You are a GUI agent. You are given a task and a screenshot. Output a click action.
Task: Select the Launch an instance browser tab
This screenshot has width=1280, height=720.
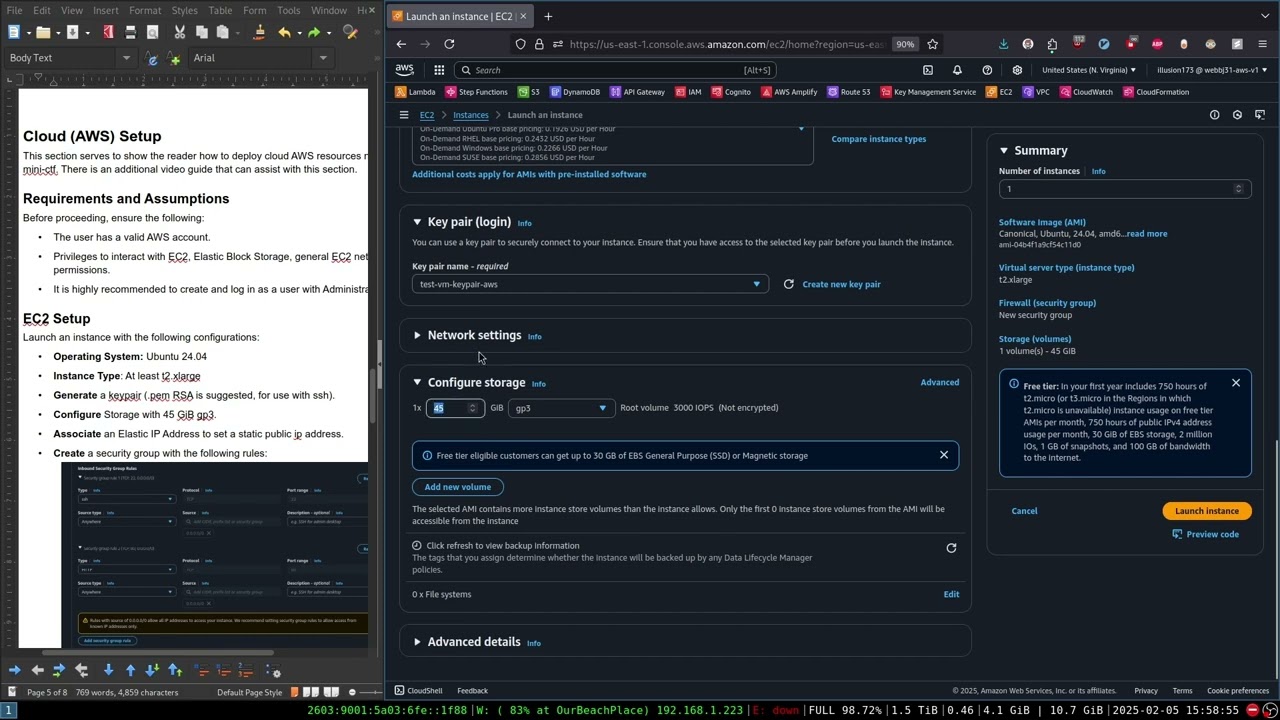coord(460,16)
